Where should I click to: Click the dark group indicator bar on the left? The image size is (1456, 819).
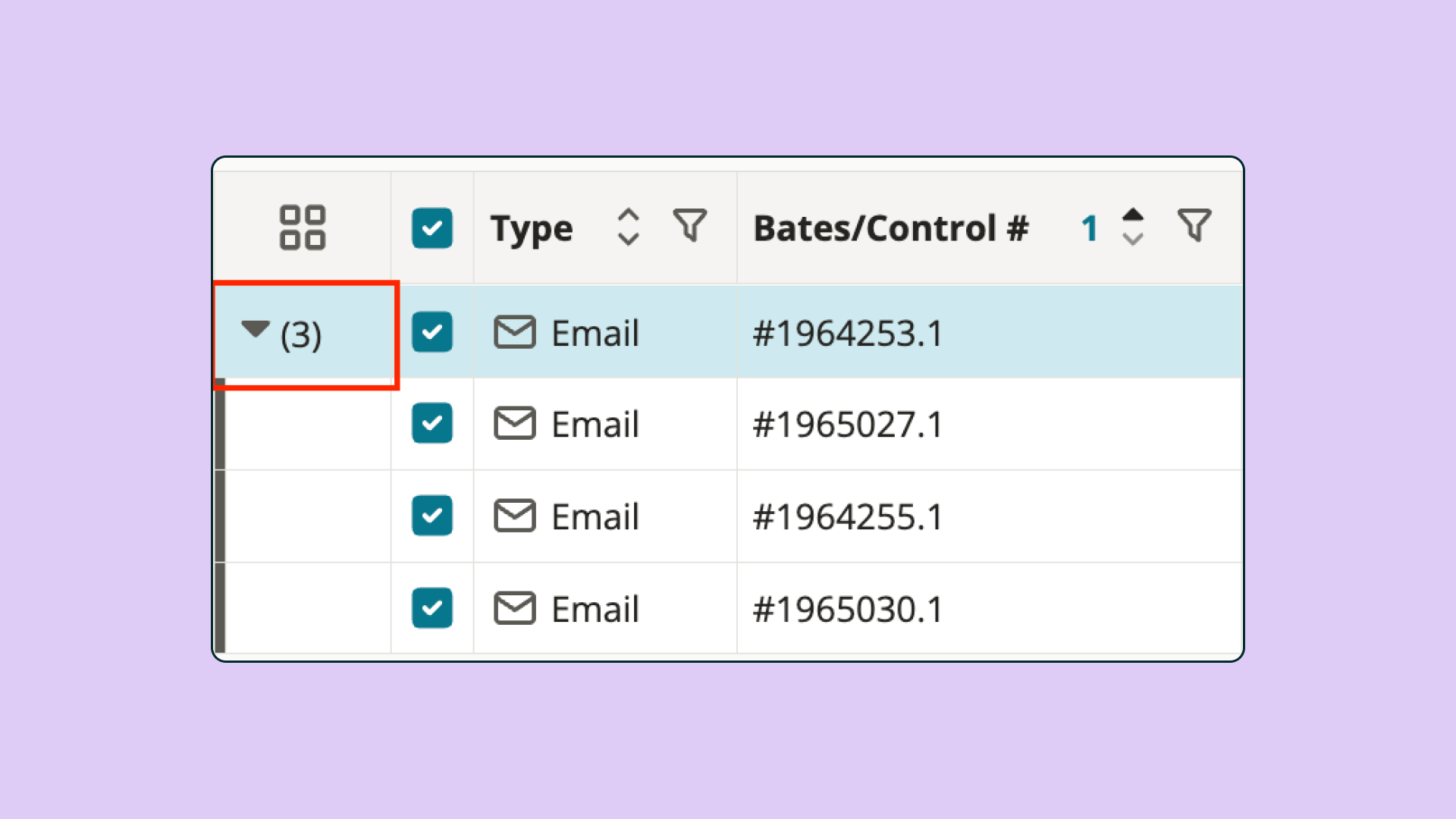point(220,516)
